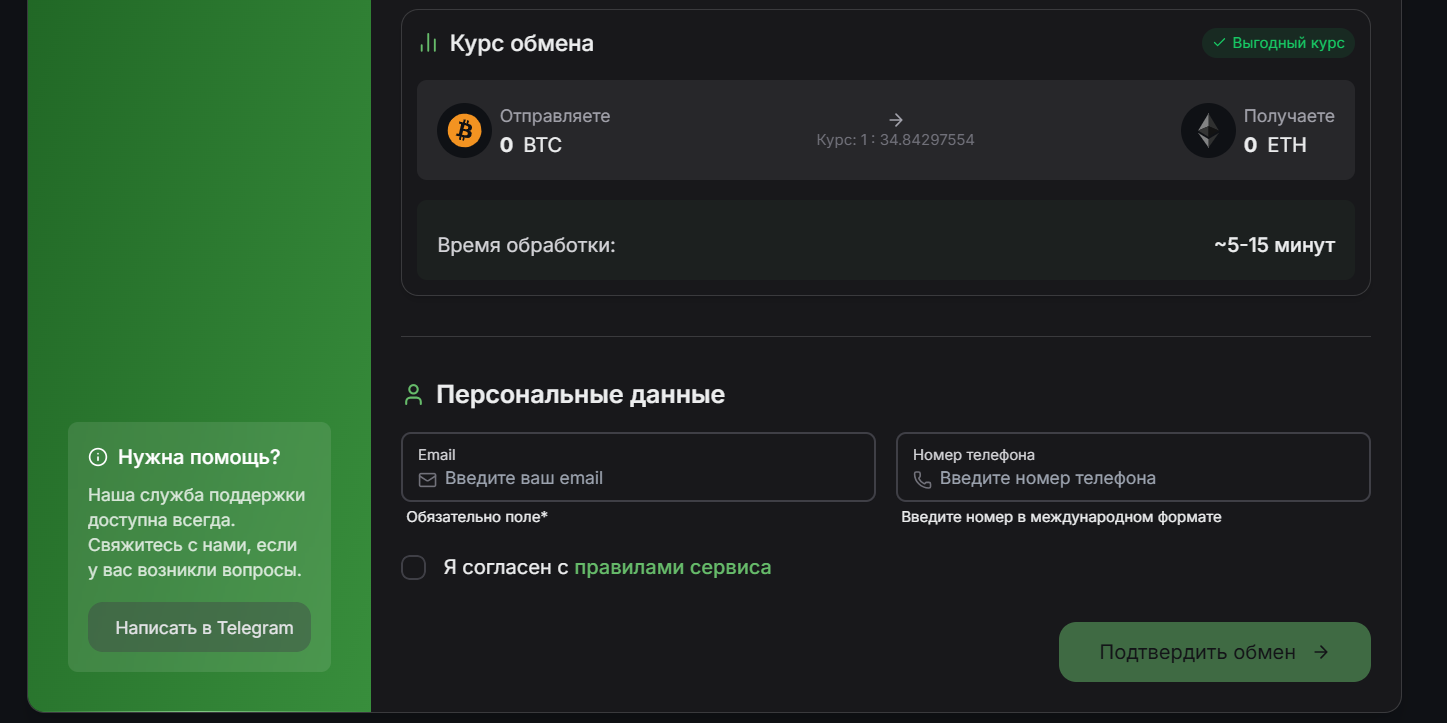Click the 0 ETH receive amount

(1275, 145)
